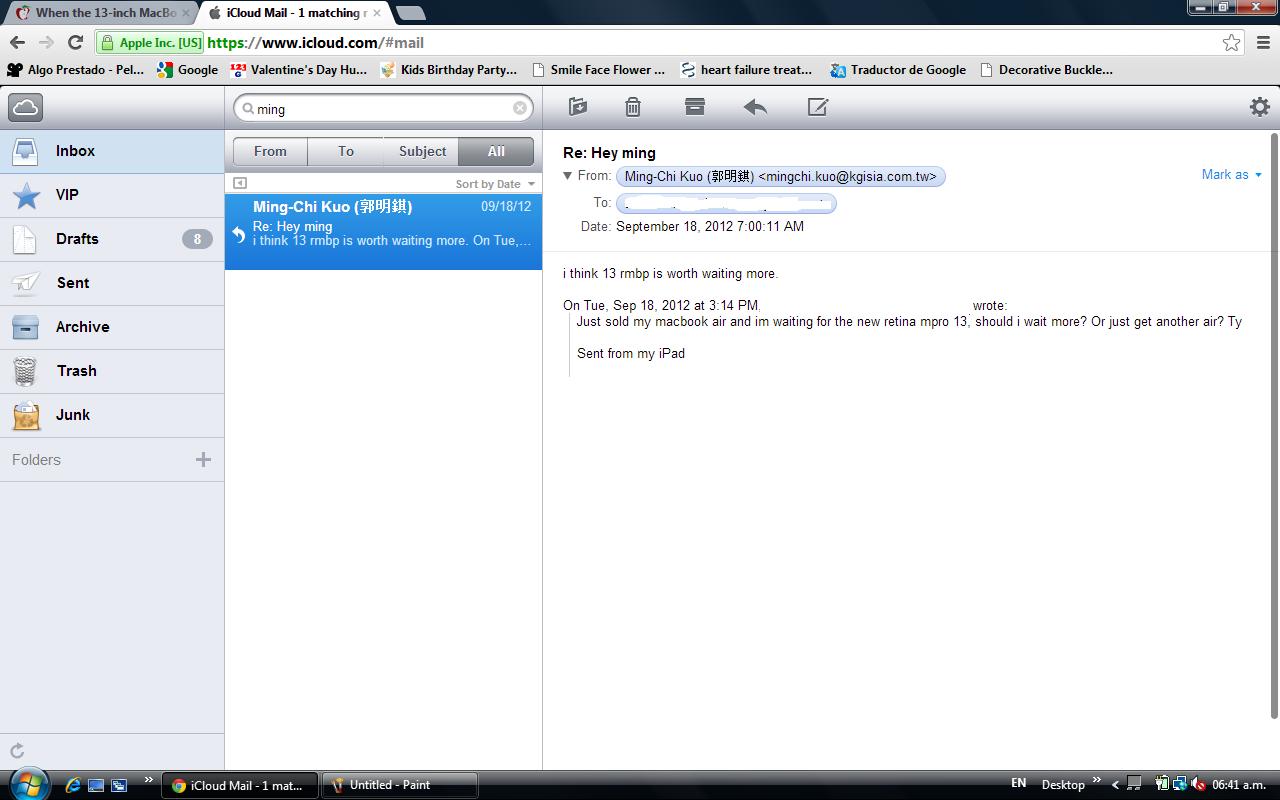Collapse the message header details triangle
This screenshot has height=800, width=1280.
point(568,176)
